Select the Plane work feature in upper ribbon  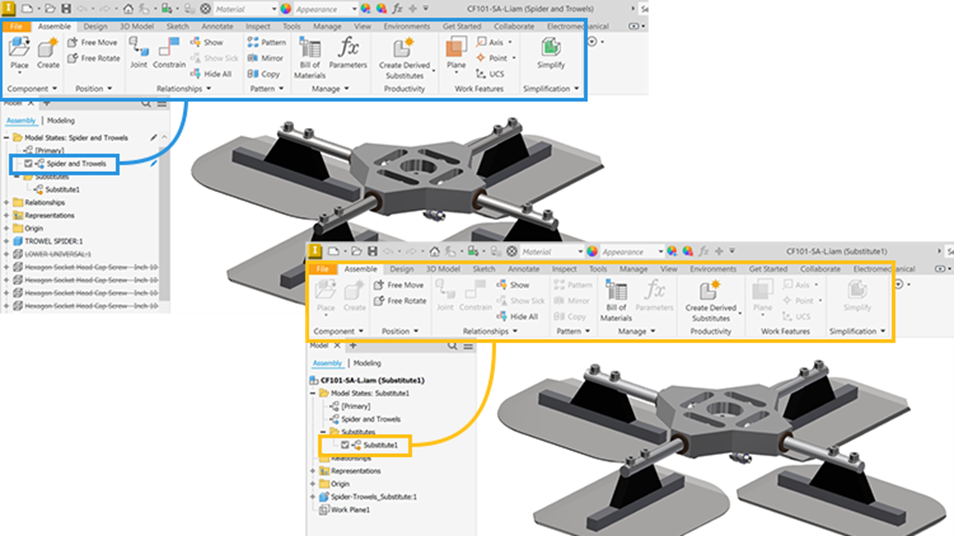(456, 54)
